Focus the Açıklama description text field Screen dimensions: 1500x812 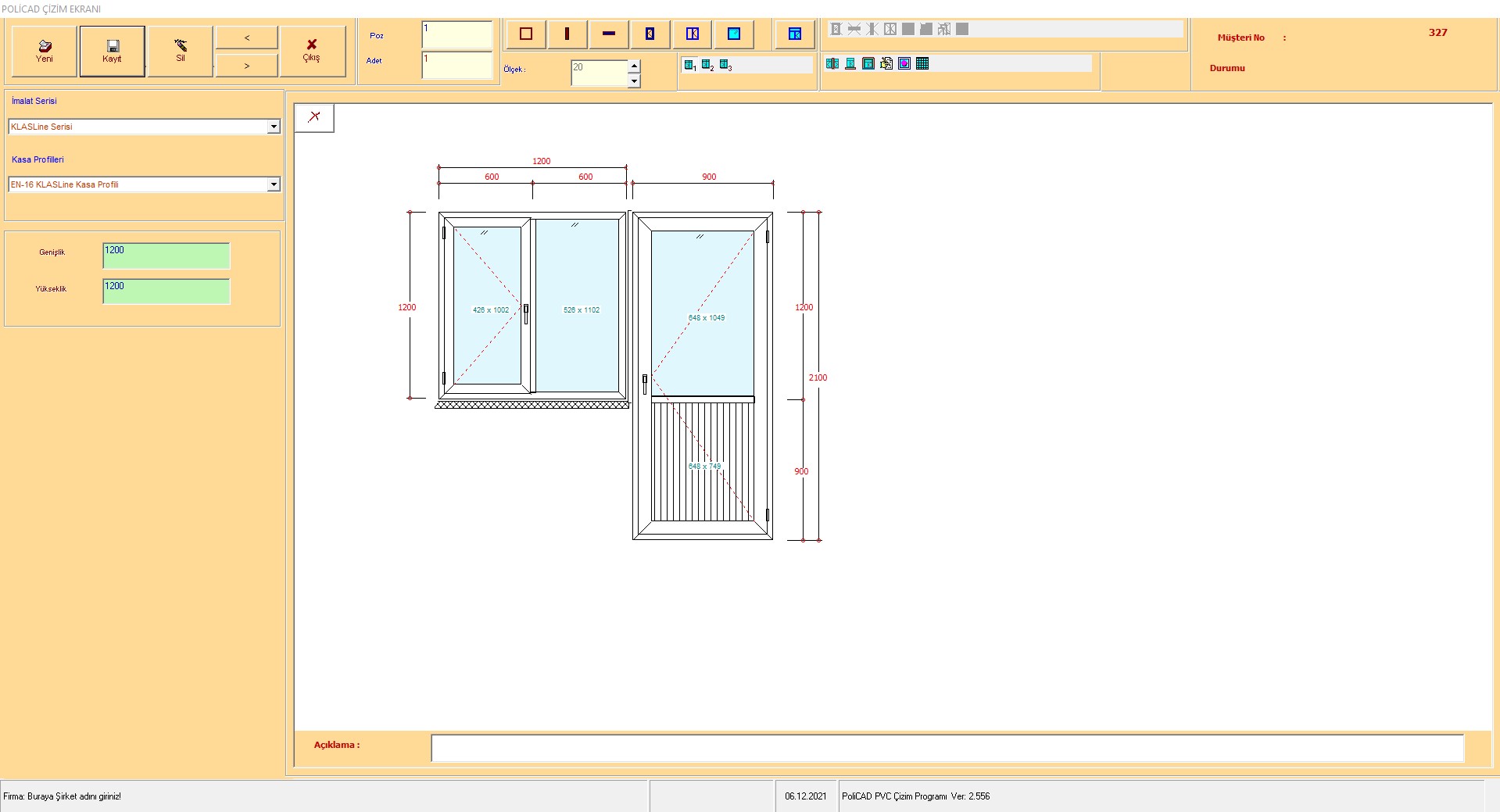(x=947, y=748)
